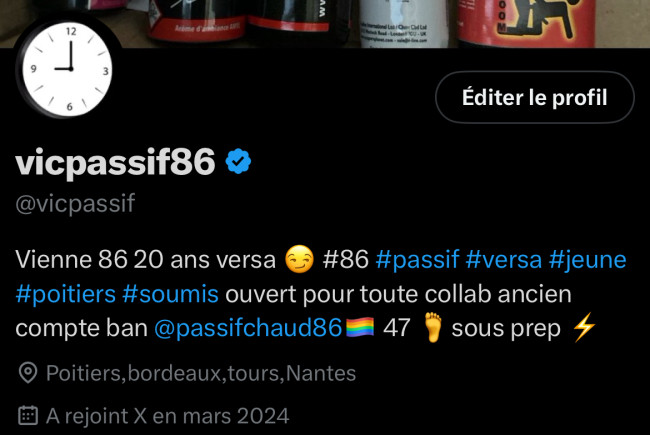Visit the @passifchaud86 mention
The image size is (650, 435).
[x=248, y=328]
